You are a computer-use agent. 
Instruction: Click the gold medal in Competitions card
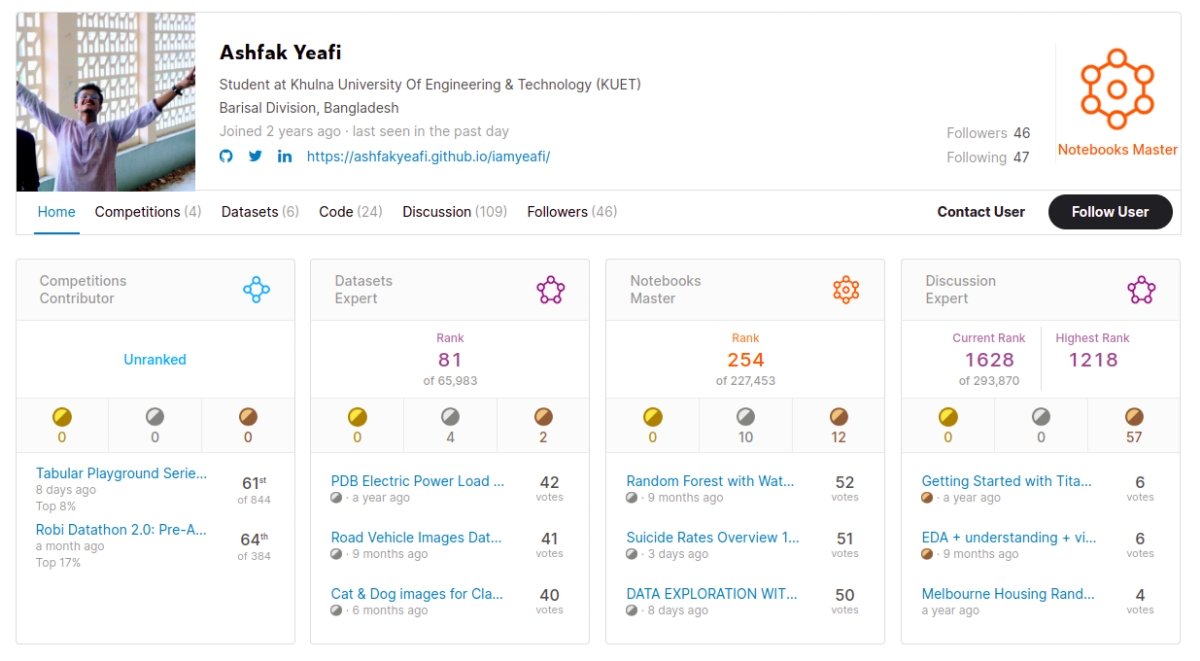click(62, 416)
